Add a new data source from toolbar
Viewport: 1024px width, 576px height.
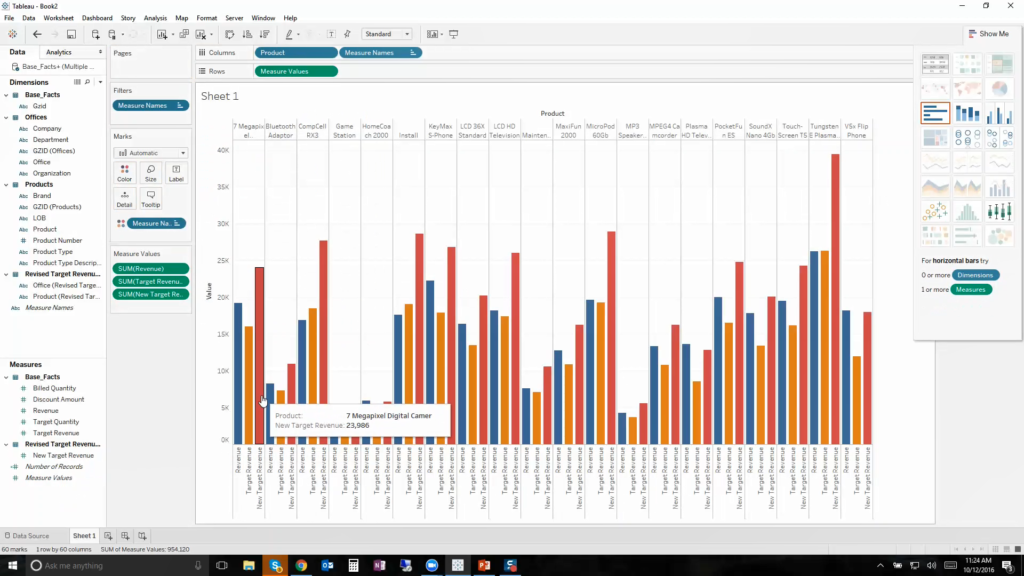tap(95, 34)
